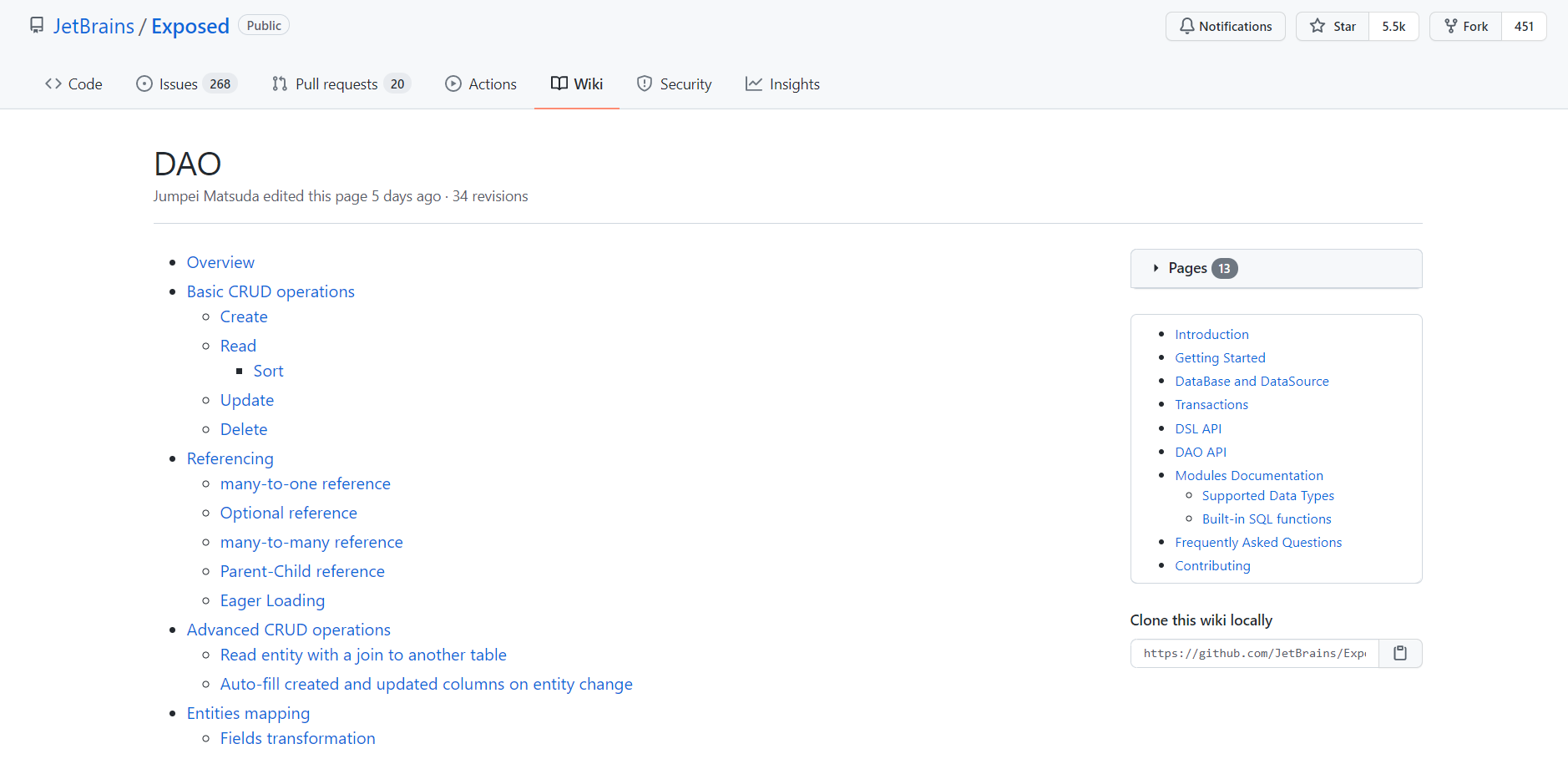Star the Exposed repository
This screenshot has width=1568, height=764.
(x=1333, y=26)
